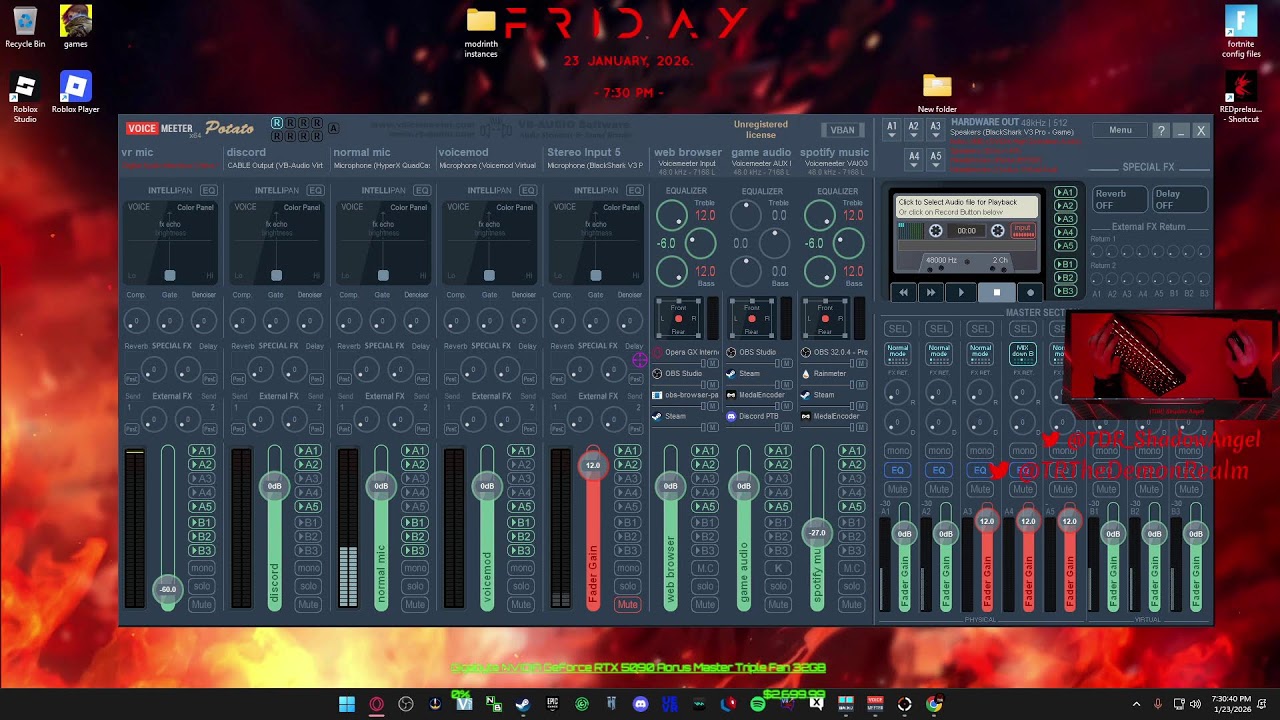1280x720 pixels.
Task: Click the EQ icon on normal mic strip
Action: tap(422, 190)
